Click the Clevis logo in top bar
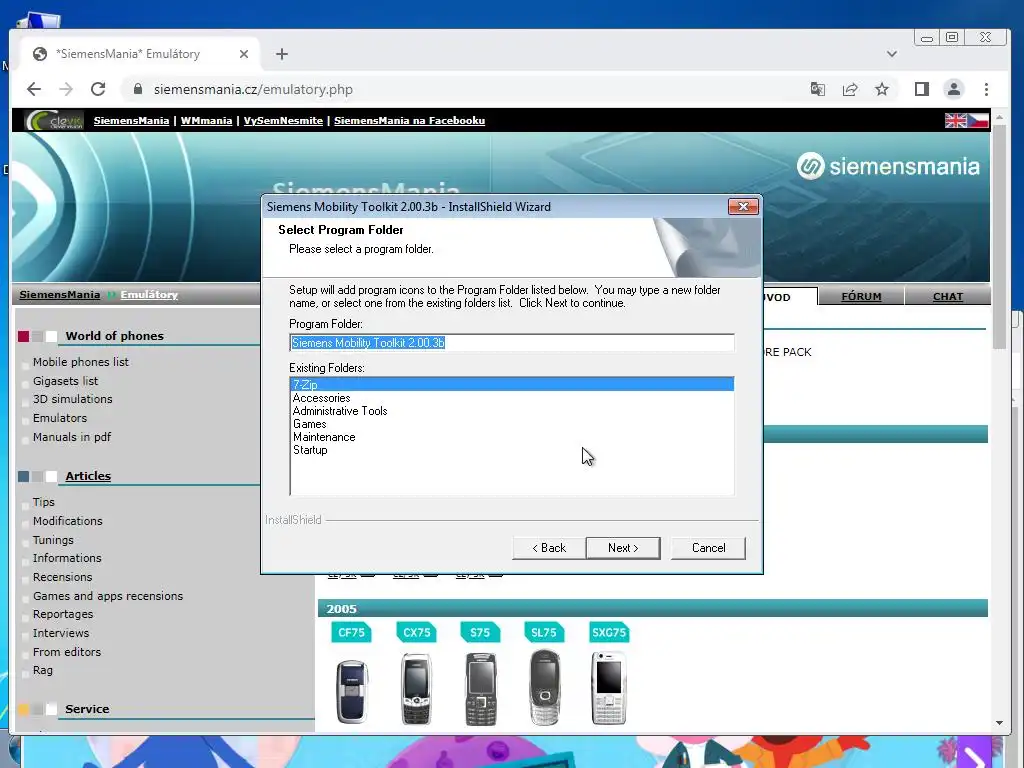This screenshot has width=1024, height=768. pyautogui.click(x=54, y=120)
